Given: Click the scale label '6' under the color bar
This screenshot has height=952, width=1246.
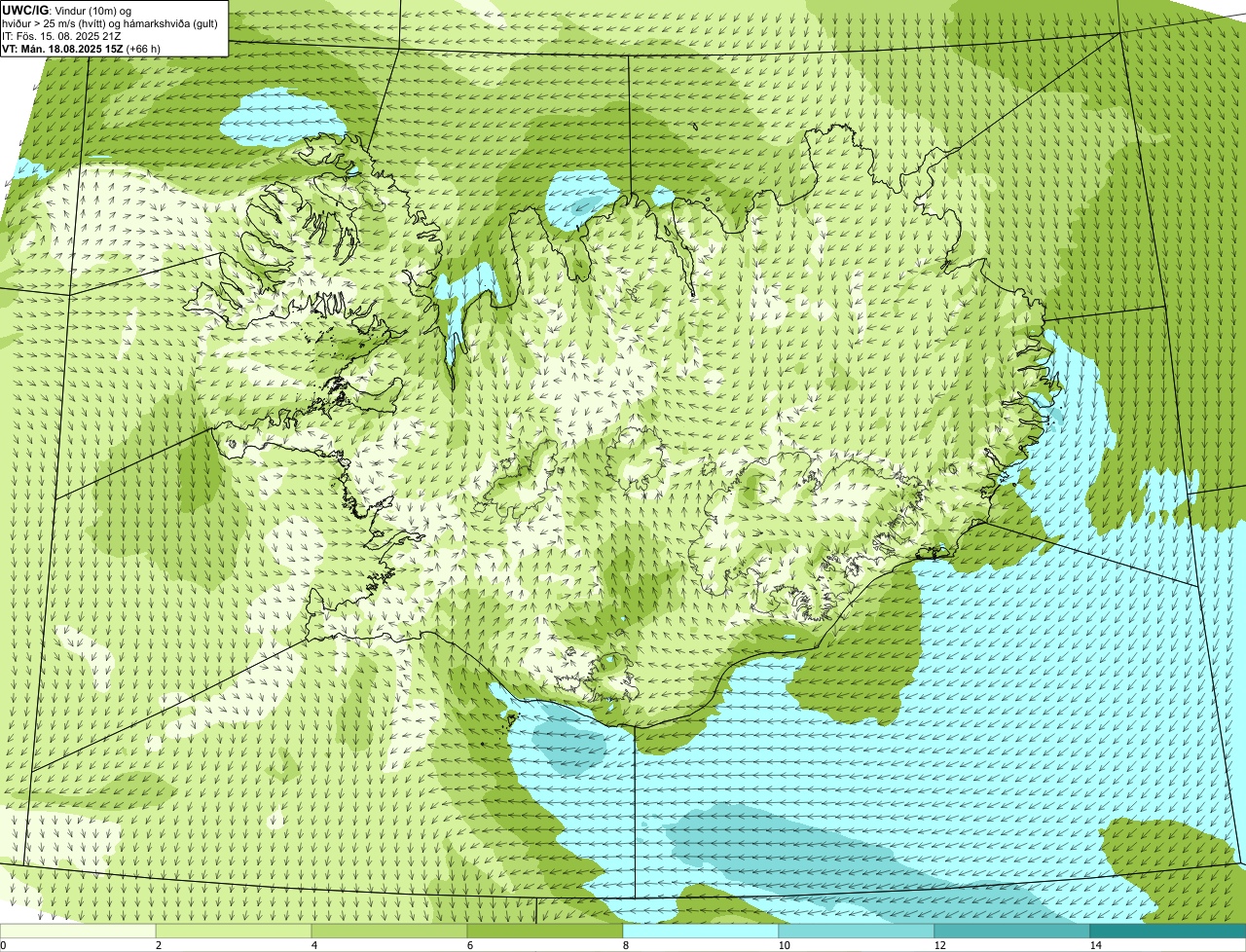Looking at the screenshot, I should (469, 945).
